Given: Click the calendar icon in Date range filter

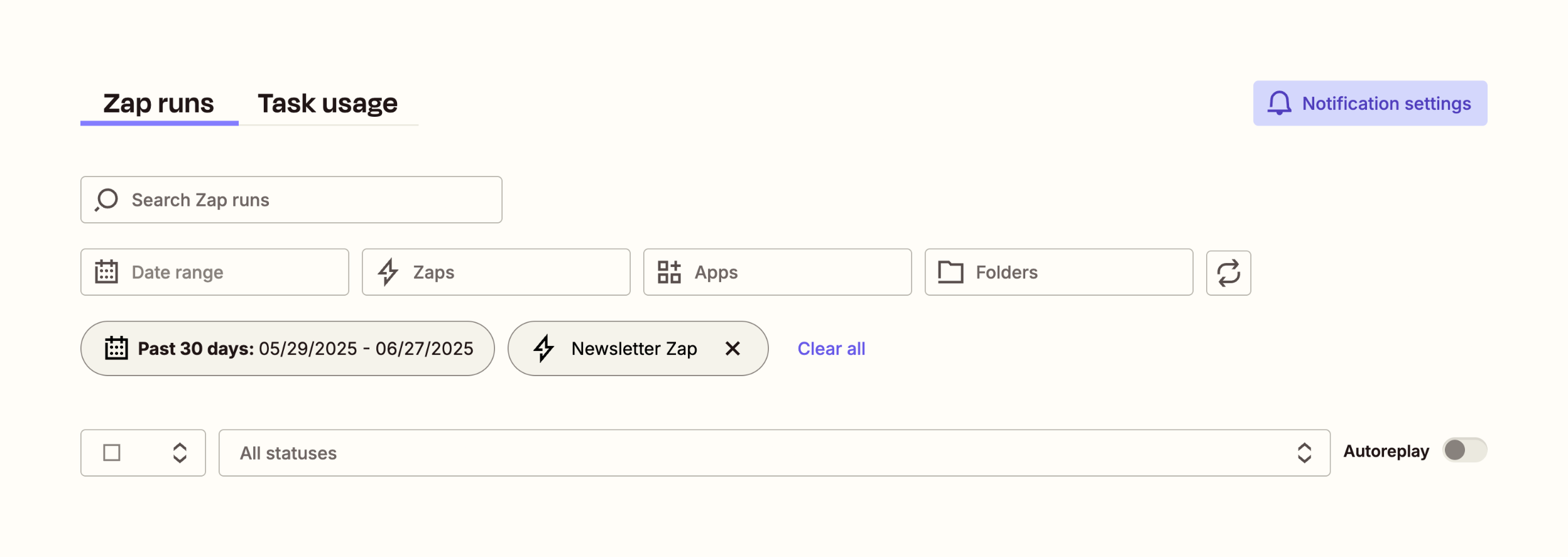Looking at the screenshot, I should click(x=106, y=272).
